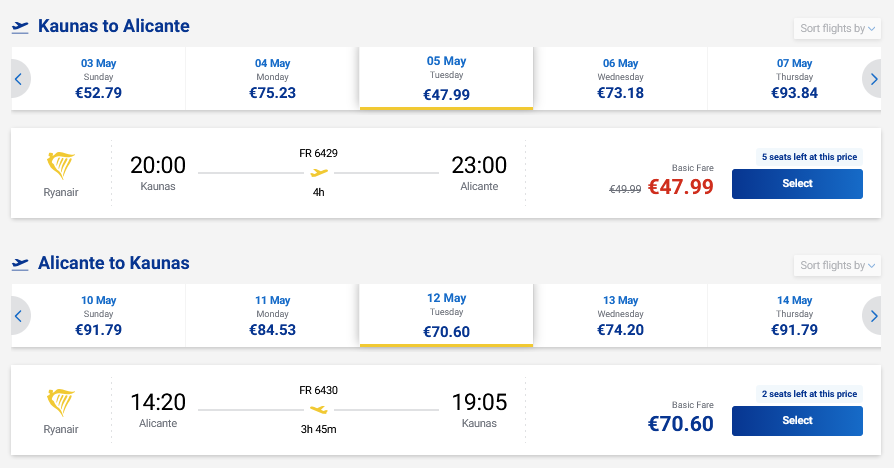Show later return dates with right arrow

coord(873,316)
